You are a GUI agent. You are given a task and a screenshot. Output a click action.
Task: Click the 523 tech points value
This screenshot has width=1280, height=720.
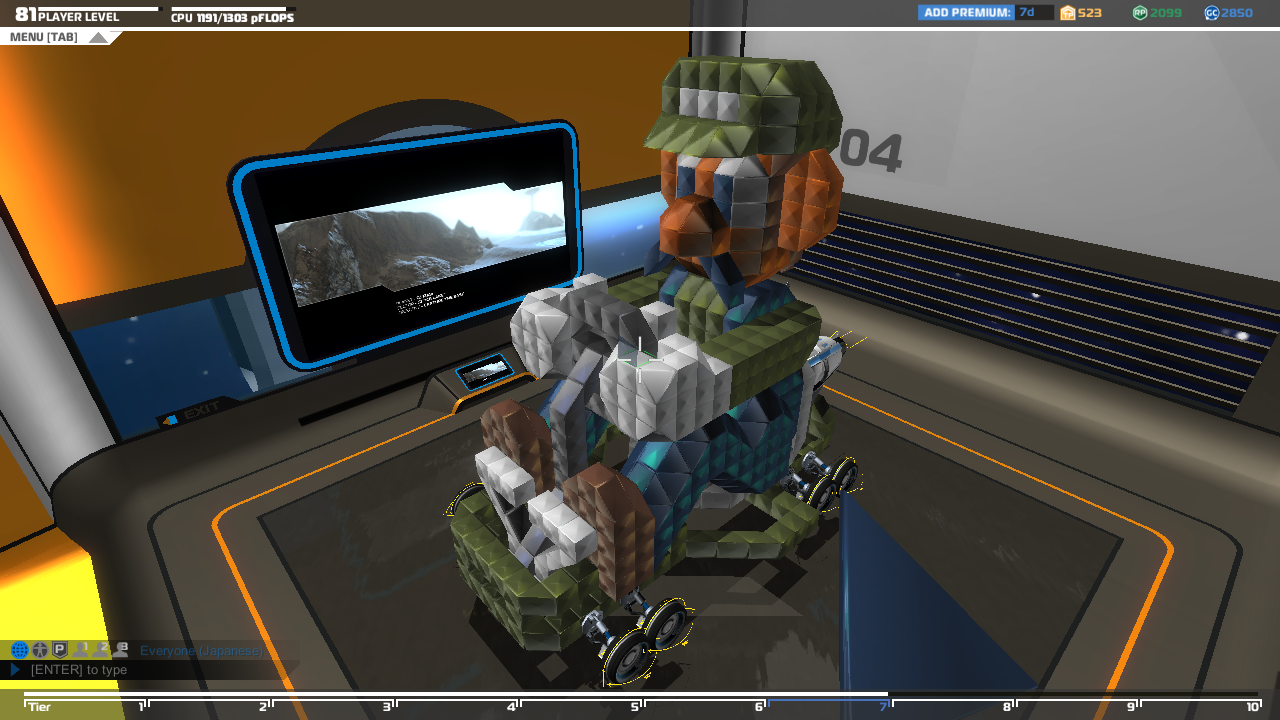point(1089,13)
